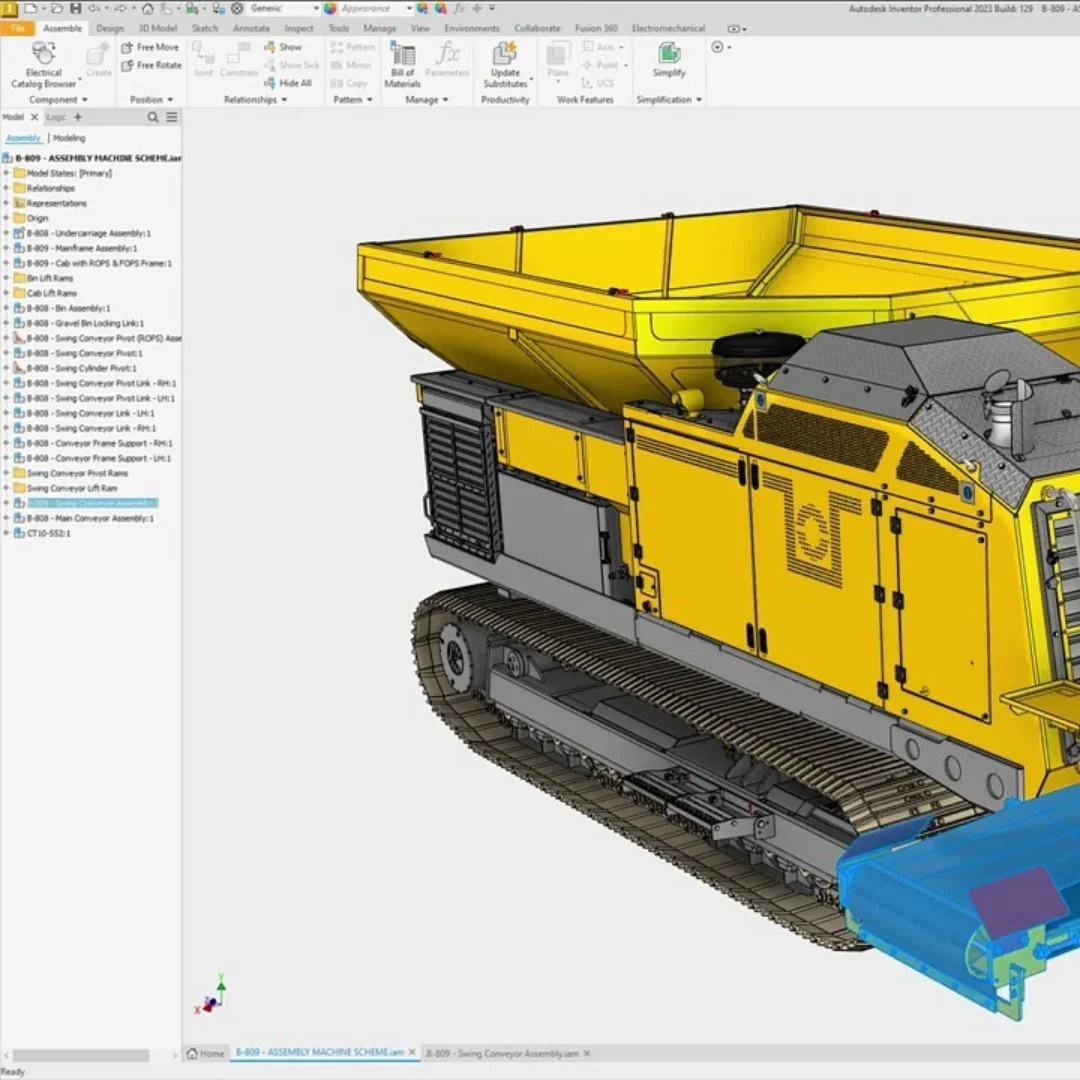
Task: Select Cab with ROPS & FOPS Frame:1
Action: click(99, 263)
